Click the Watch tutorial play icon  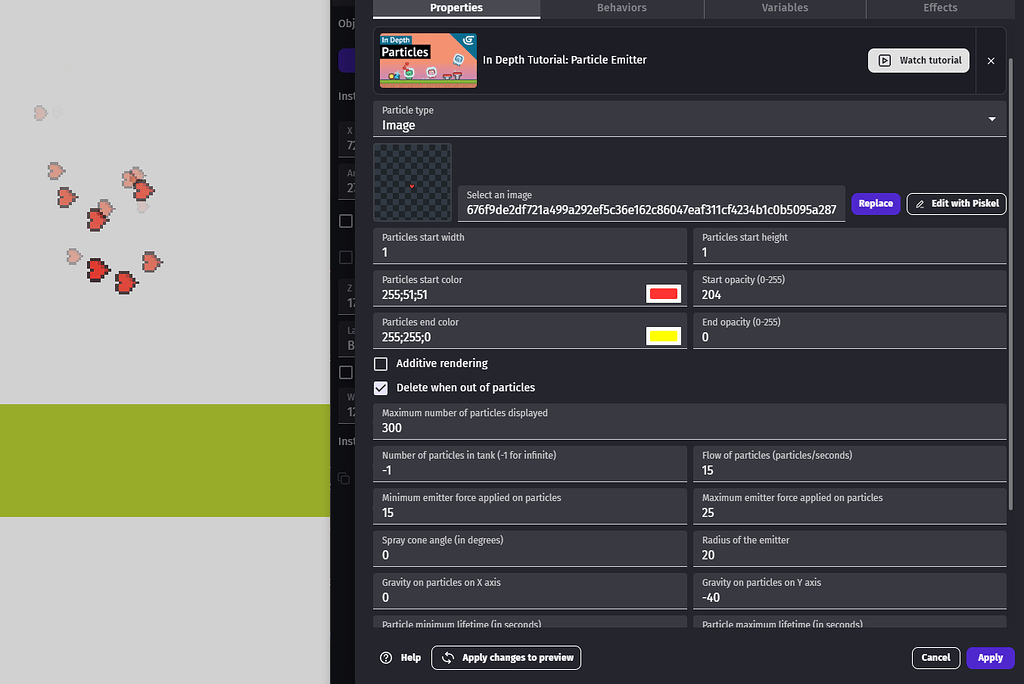(885, 60)
